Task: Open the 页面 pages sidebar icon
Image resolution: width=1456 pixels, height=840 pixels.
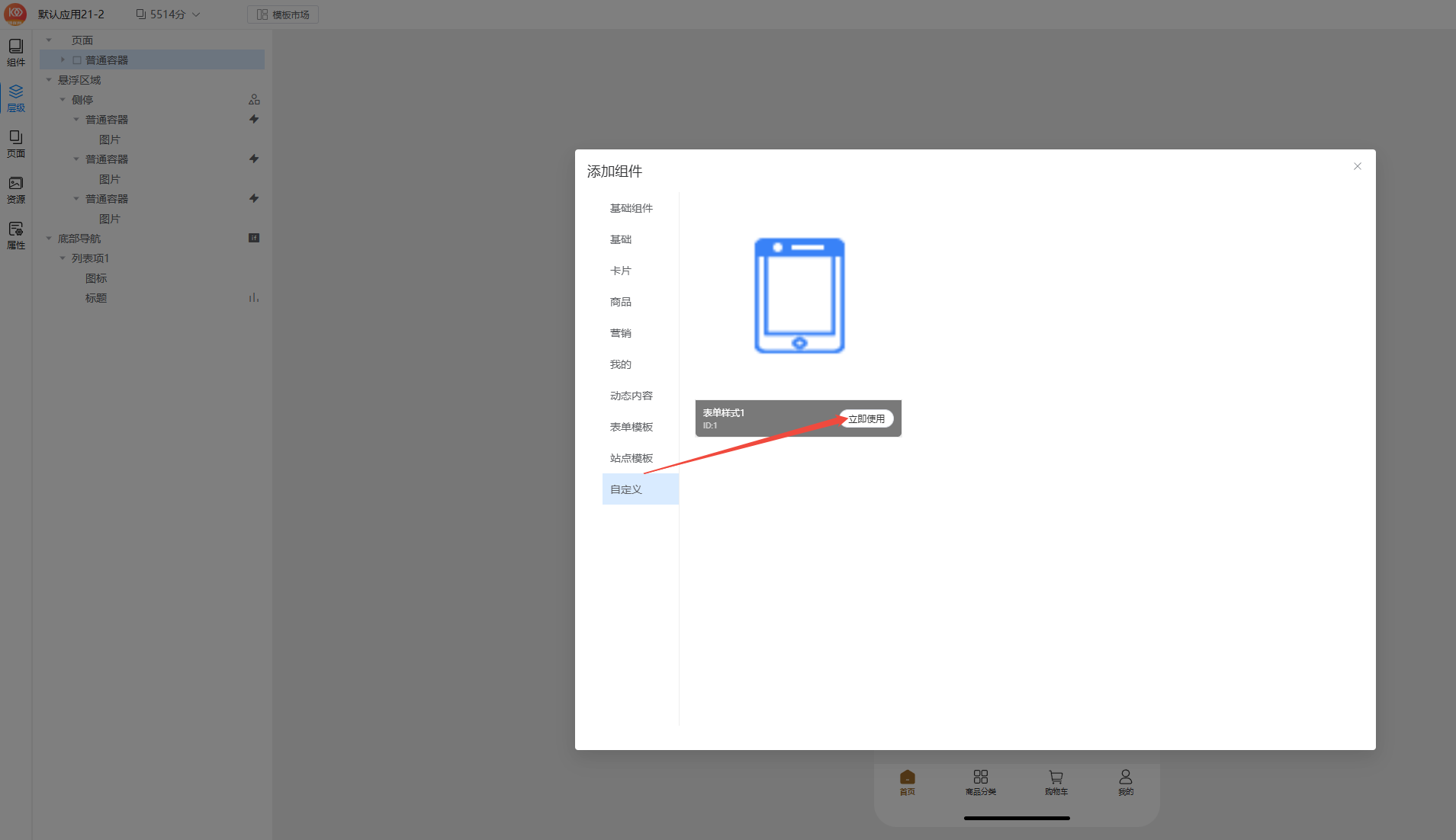Action: (15, 143)
